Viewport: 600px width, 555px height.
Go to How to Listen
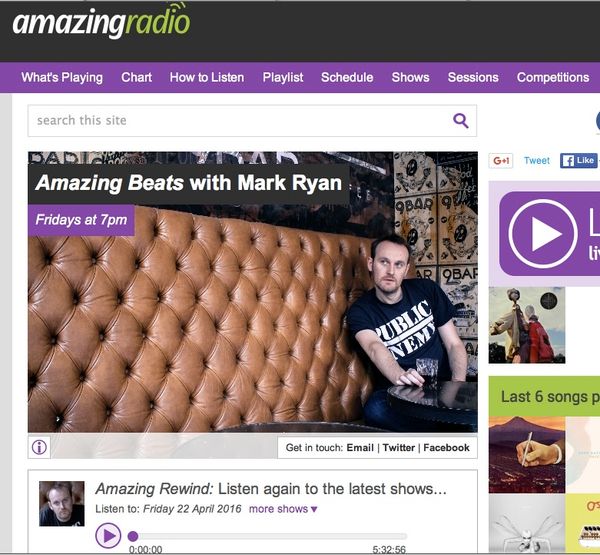pos(207,77)
